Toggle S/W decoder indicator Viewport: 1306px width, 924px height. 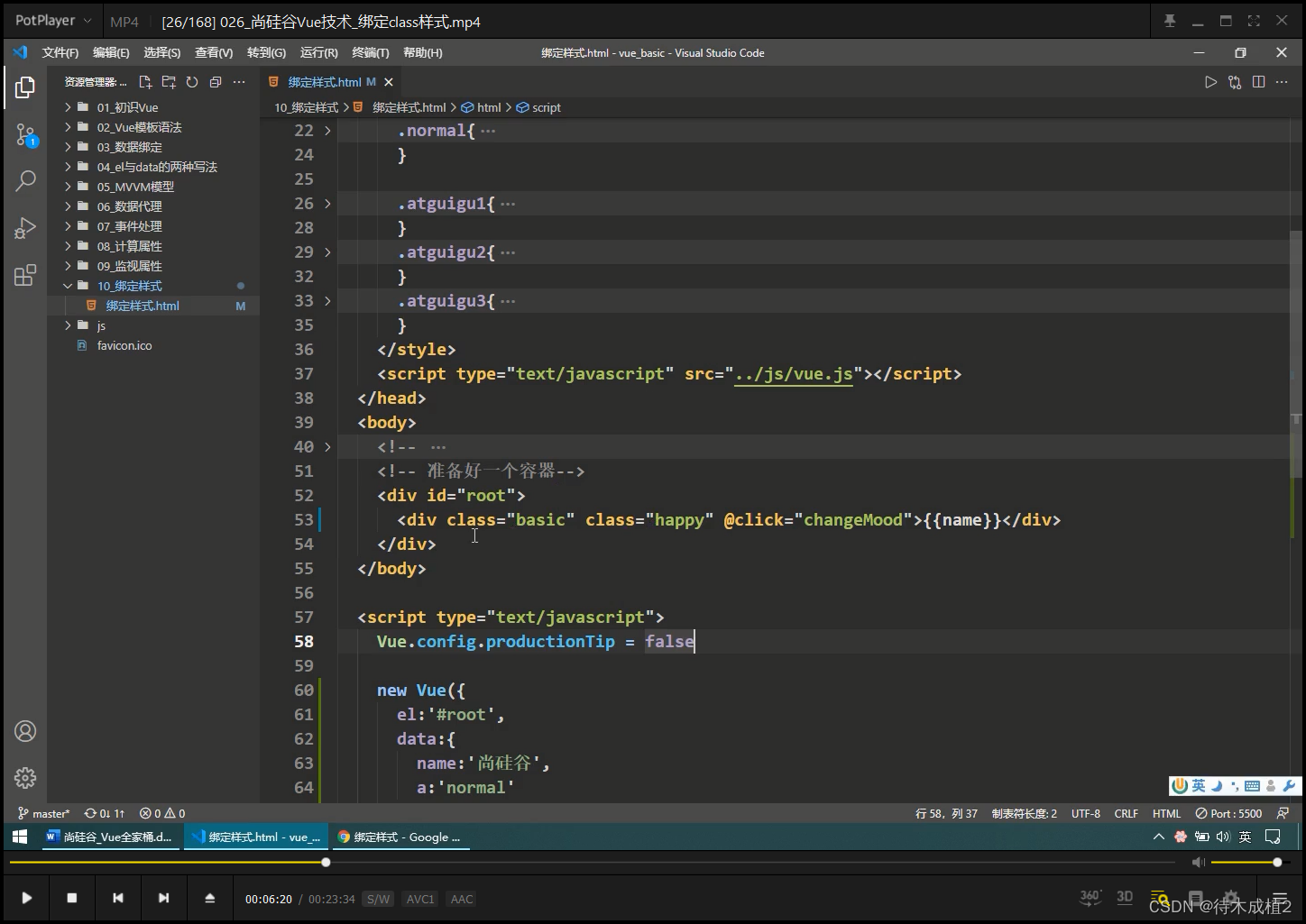[x=378, y=899]
